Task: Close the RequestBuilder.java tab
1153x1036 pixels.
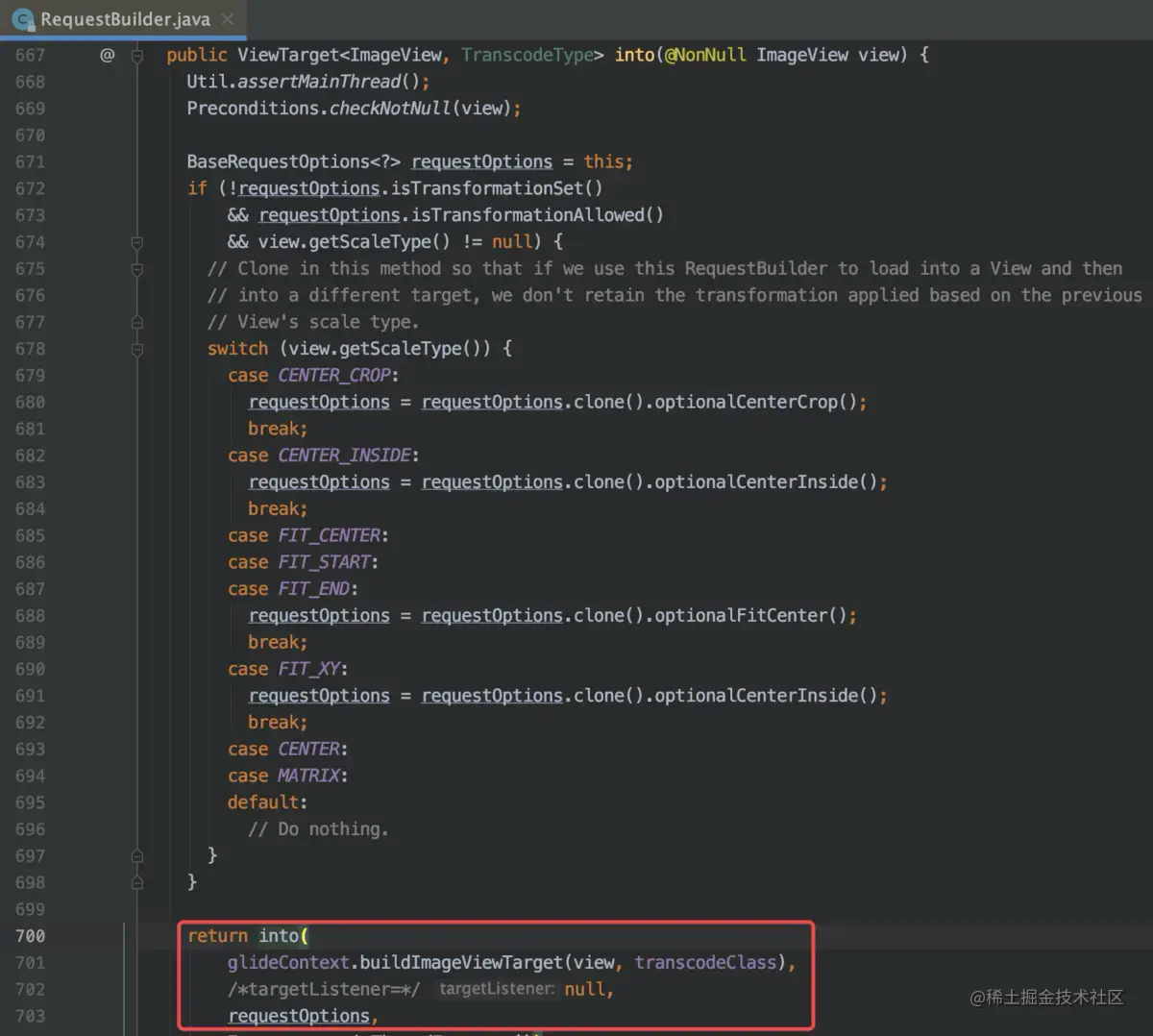Action: tap(228, 19)
